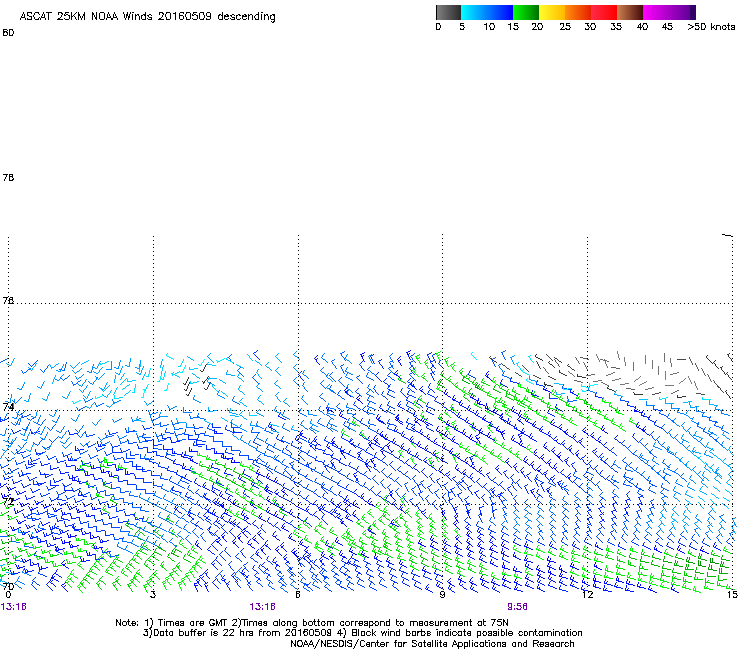The height and width of the screenshot is (650, 740).
Task: Select the red 30-35 knots color segment
Action: click(x=604, y=12)
